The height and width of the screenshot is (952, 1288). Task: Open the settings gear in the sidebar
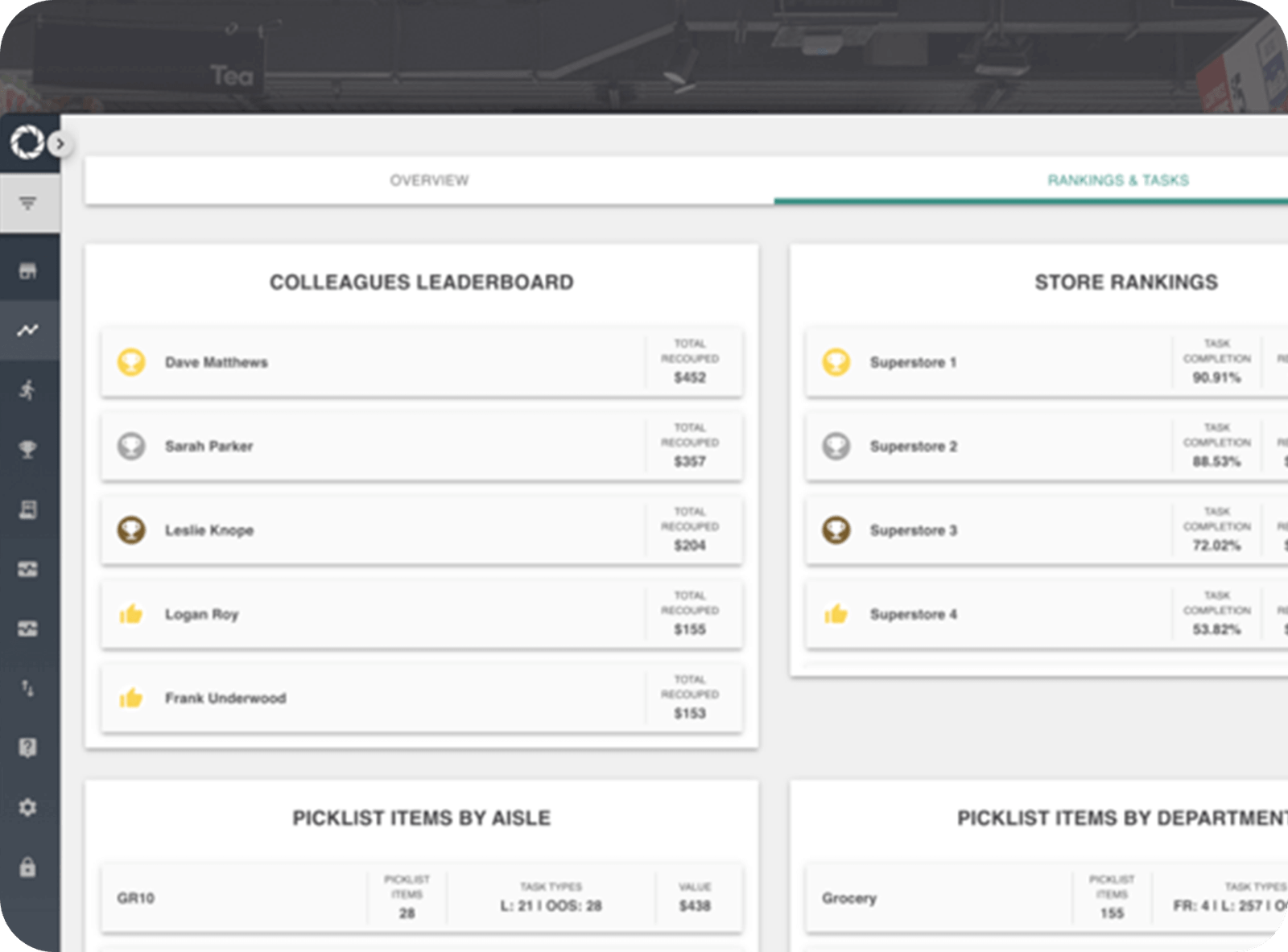(28, 807)
